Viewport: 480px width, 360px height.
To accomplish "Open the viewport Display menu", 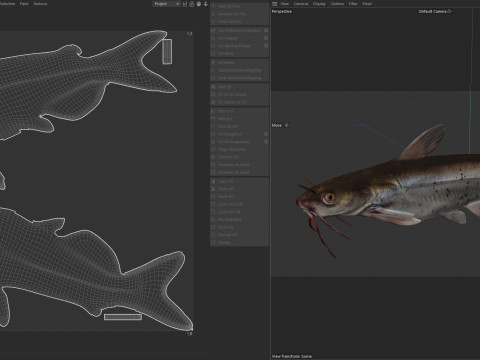I will coord(319,4).
